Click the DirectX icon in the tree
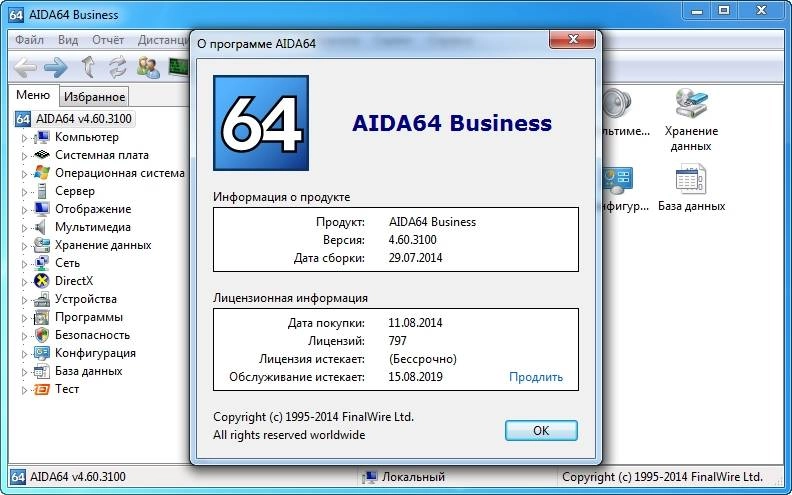The height and width of the screenshot is (495, 792). tap(41, 281)
